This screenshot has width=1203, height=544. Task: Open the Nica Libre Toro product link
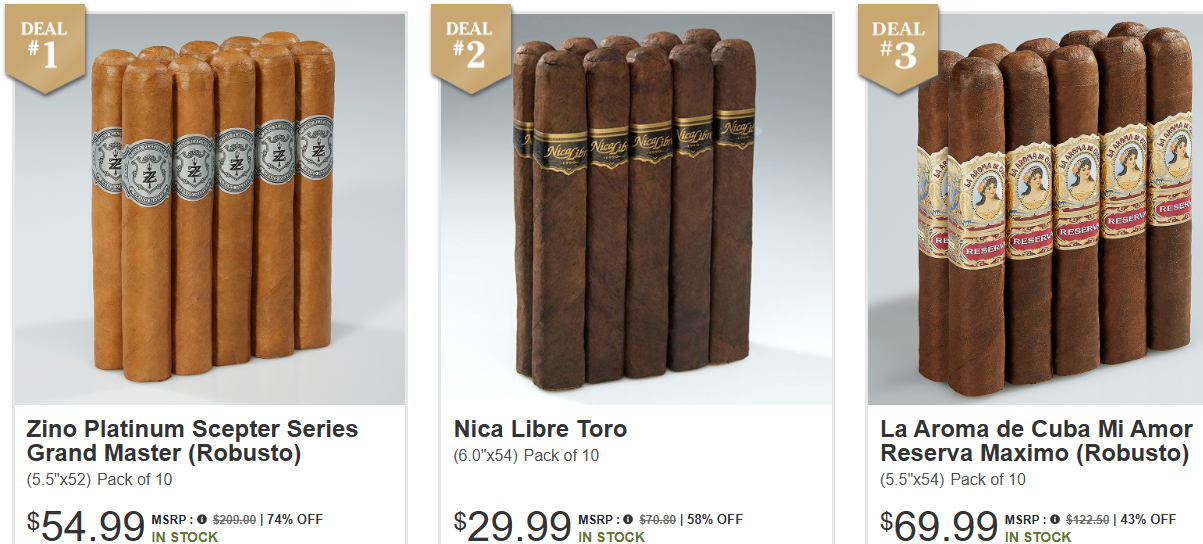click(x=540, y=430)
